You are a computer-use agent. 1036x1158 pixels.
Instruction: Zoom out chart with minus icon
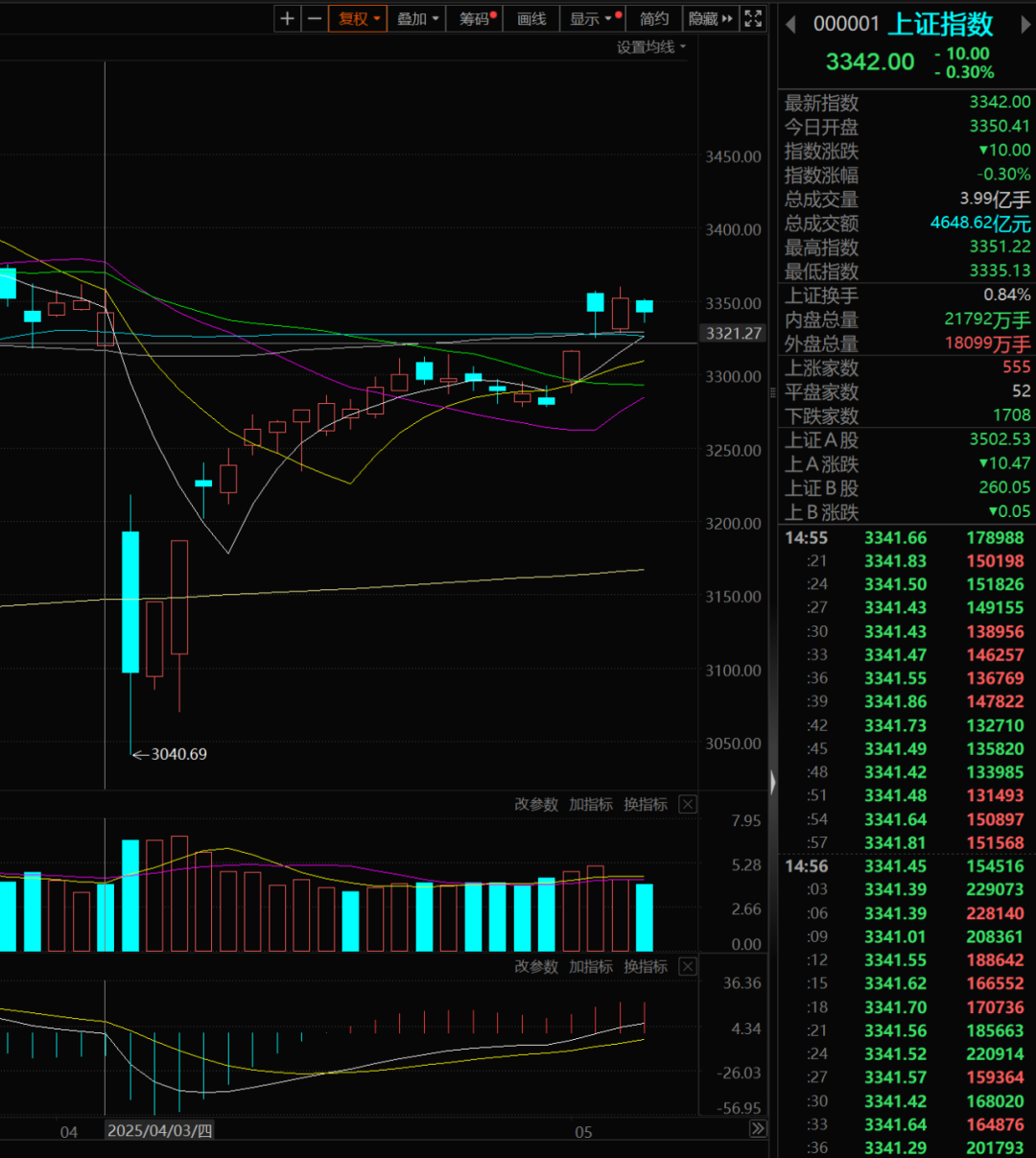[315, 18]
